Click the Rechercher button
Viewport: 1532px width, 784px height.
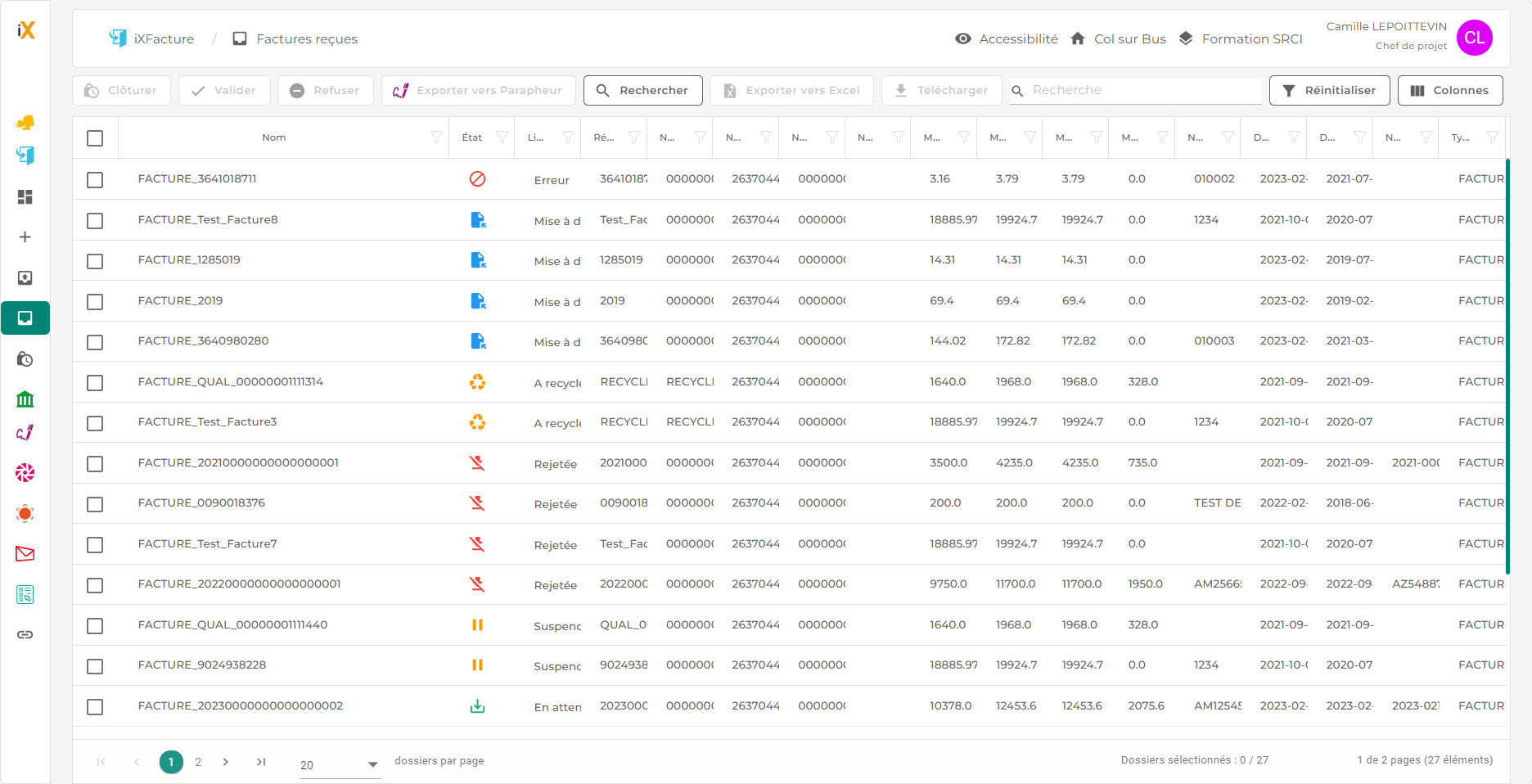tap(642, 90)
